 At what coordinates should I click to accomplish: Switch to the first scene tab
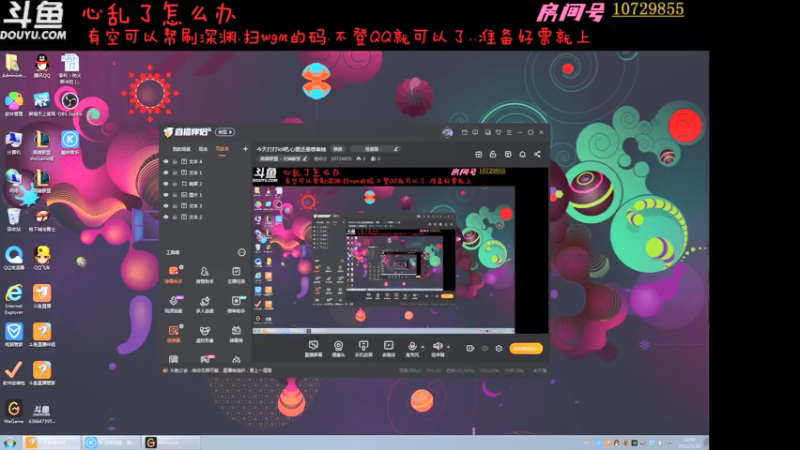coord(181,149)
